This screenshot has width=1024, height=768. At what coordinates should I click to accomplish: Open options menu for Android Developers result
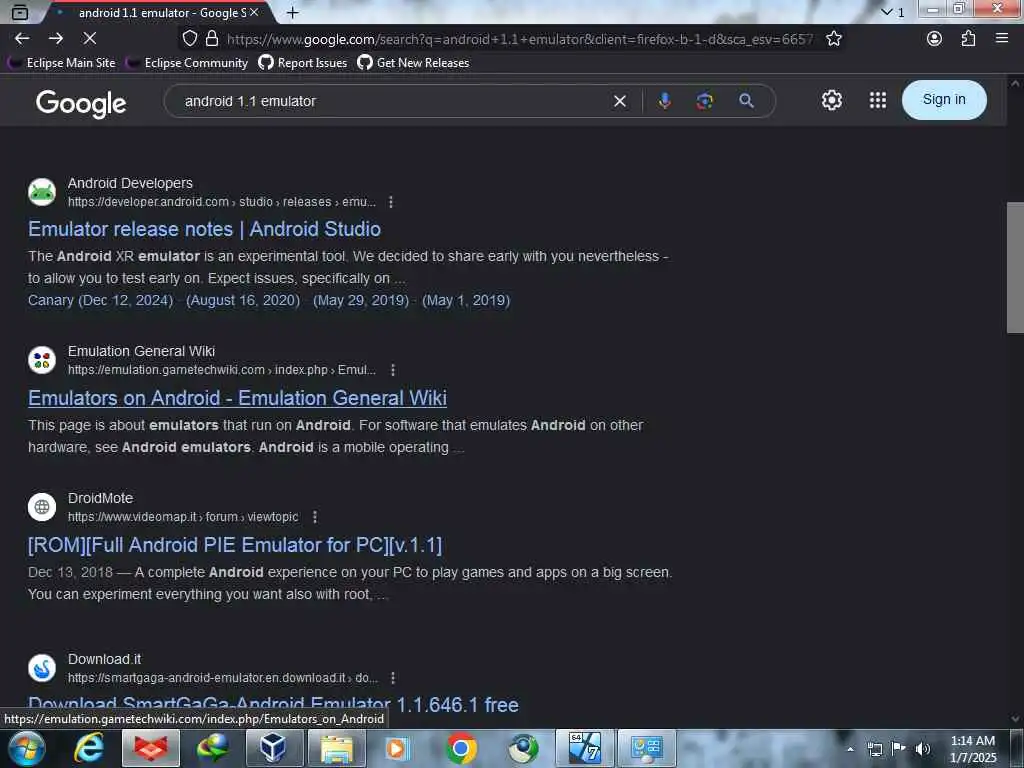point(391,202)
